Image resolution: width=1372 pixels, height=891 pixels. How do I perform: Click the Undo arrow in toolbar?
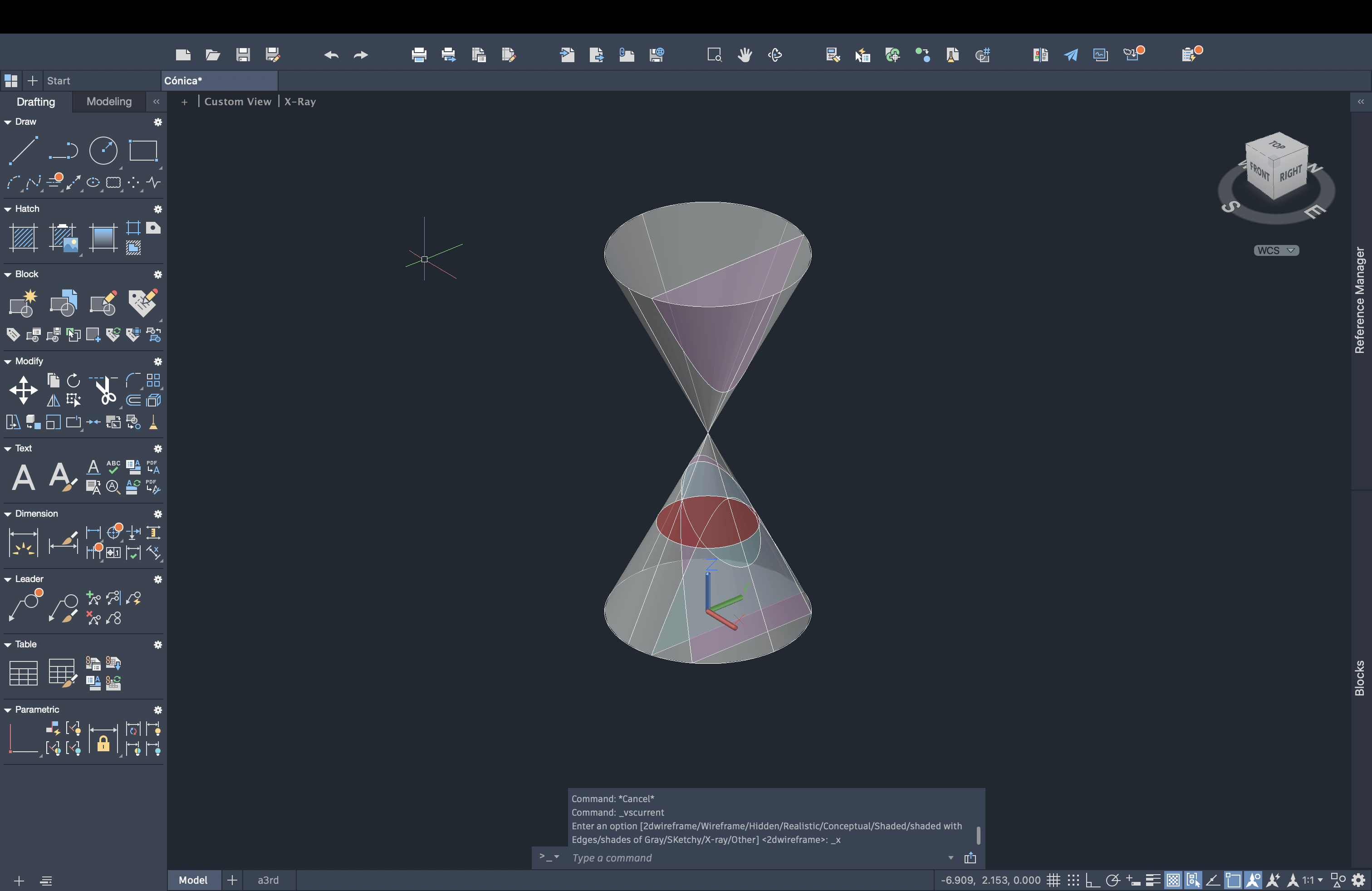pyautogui.click(x=331, y=55)
